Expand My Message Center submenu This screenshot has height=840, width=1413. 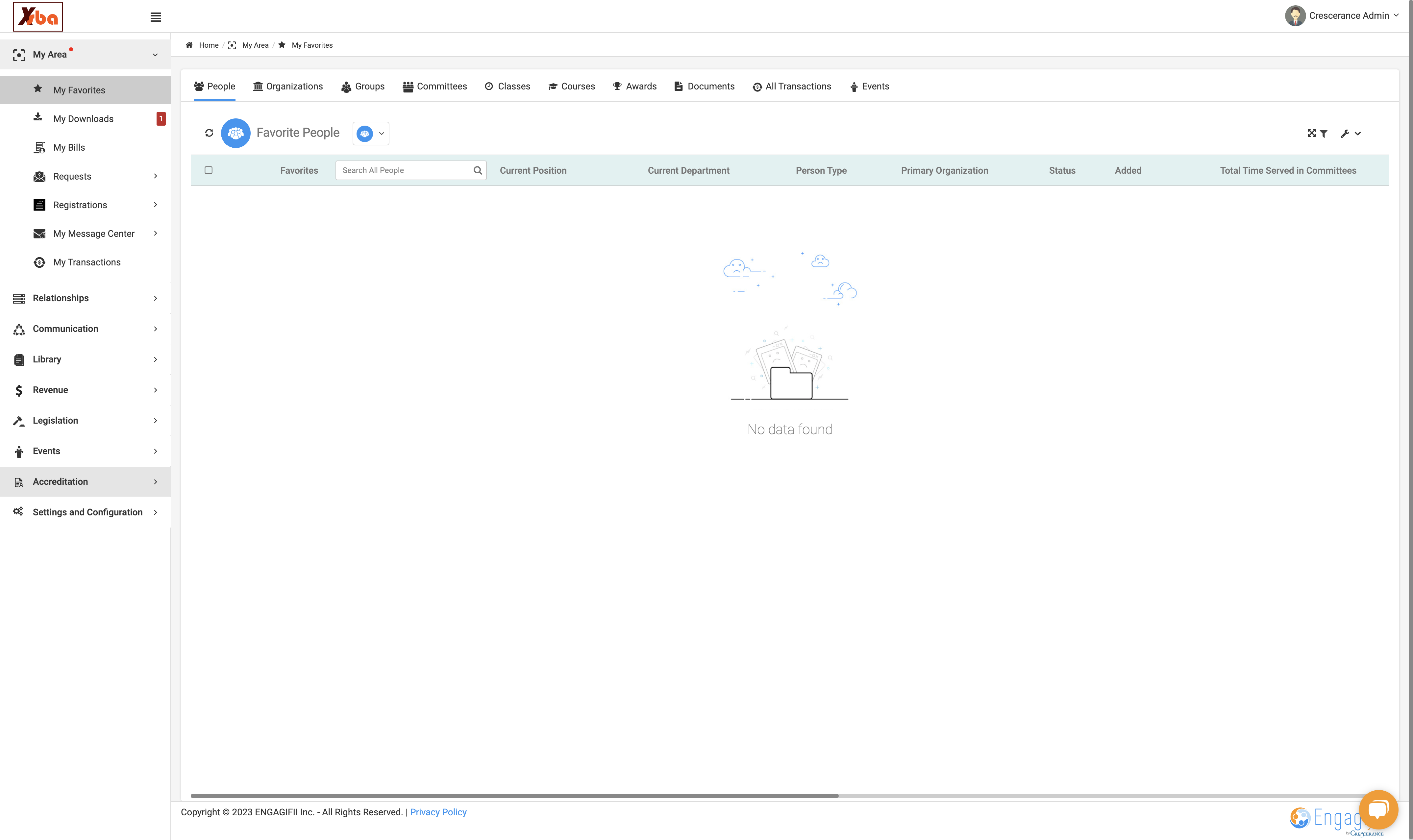[x=86, y=234]
